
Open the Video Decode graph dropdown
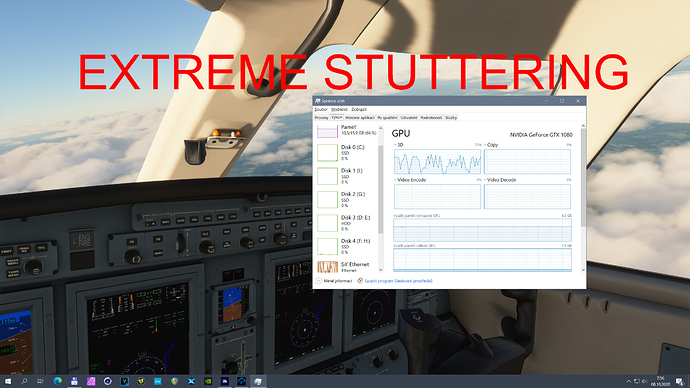[x=500, y=180]
